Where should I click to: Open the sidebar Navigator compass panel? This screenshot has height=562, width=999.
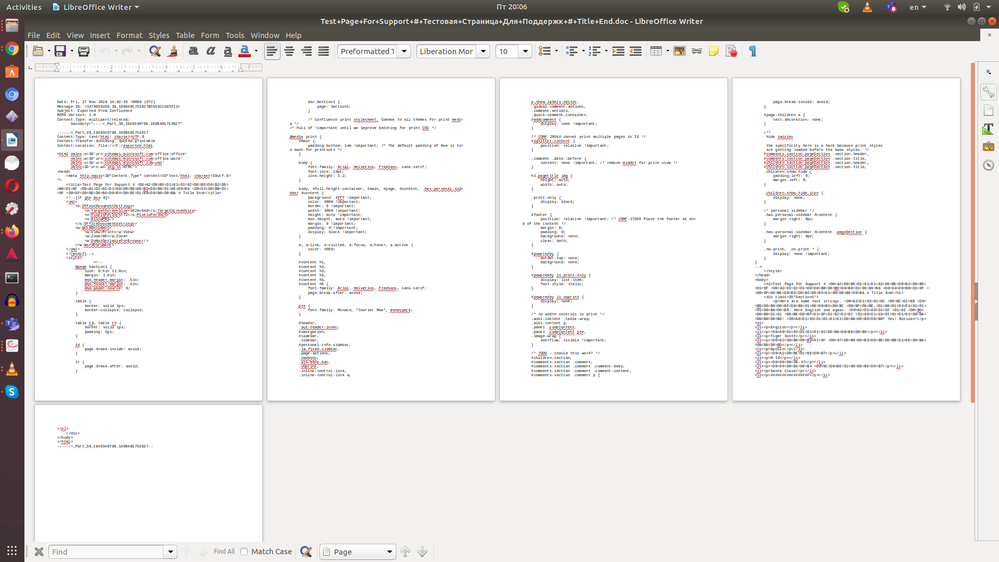pyautogui.click(x=988, y=165)
